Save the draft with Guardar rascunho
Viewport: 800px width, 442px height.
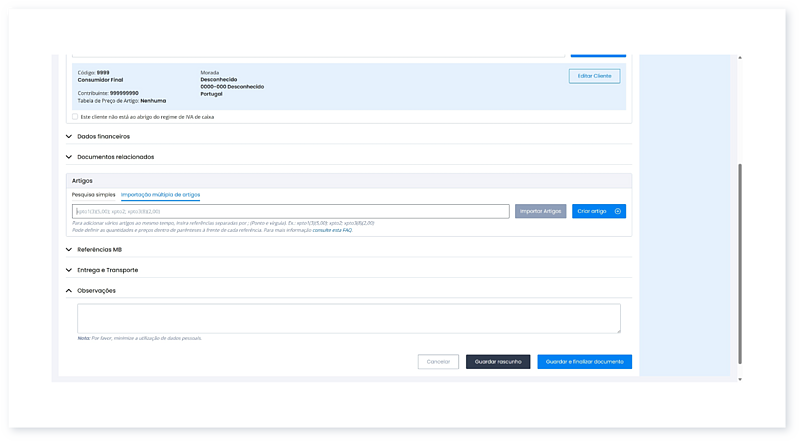click(497, 362)
